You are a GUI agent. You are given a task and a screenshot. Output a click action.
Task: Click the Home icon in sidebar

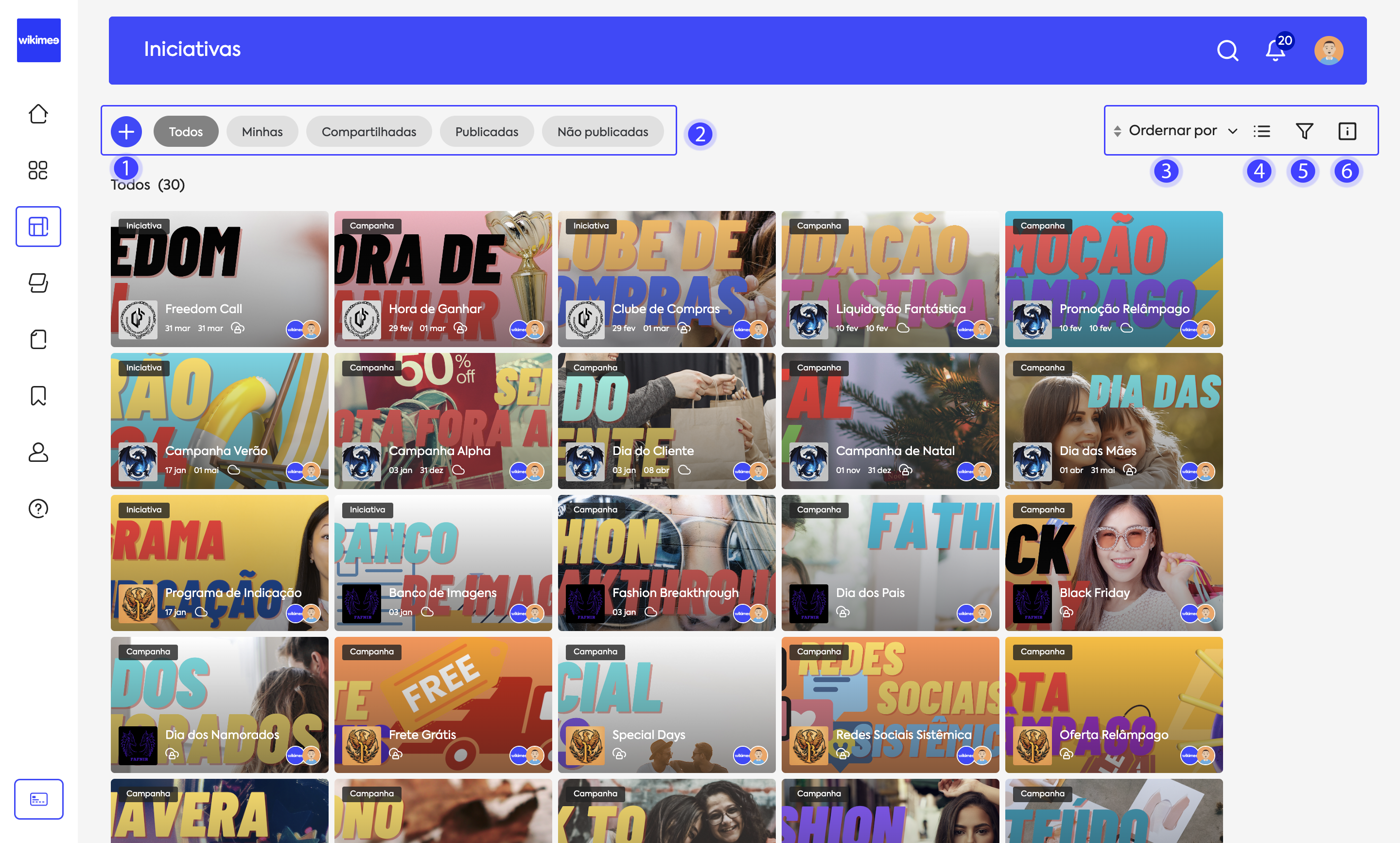coord(38,114)
